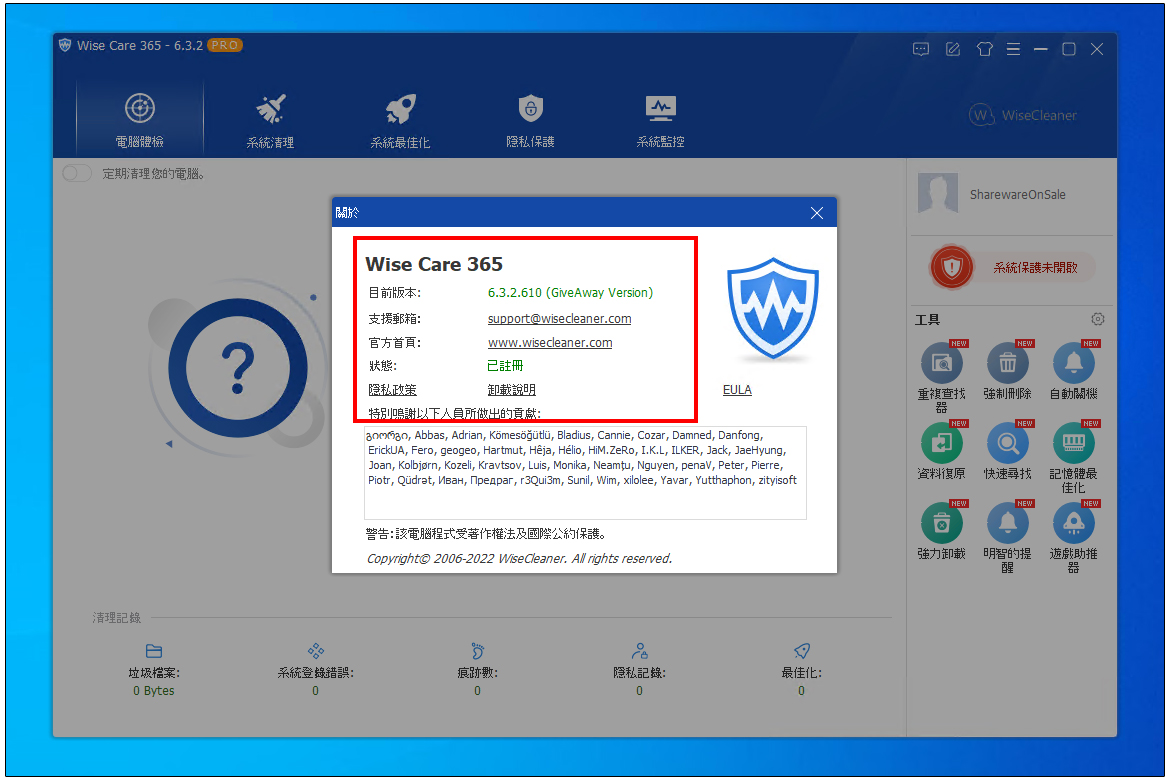The image size is (1170, 780).
Task: Open 系統監控 monitor tab
Action: (660, 119)
